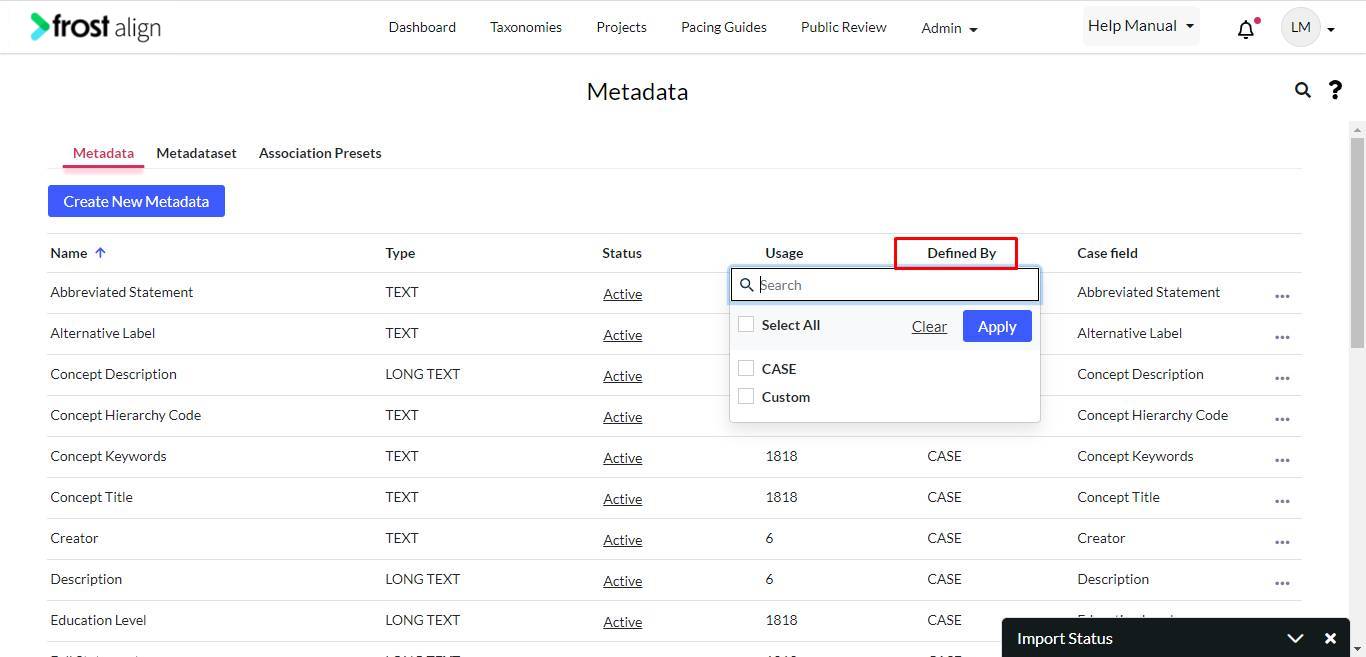Open the Usage column header filter
Viewport: 1366px width, 657px height.
[784, 253]
